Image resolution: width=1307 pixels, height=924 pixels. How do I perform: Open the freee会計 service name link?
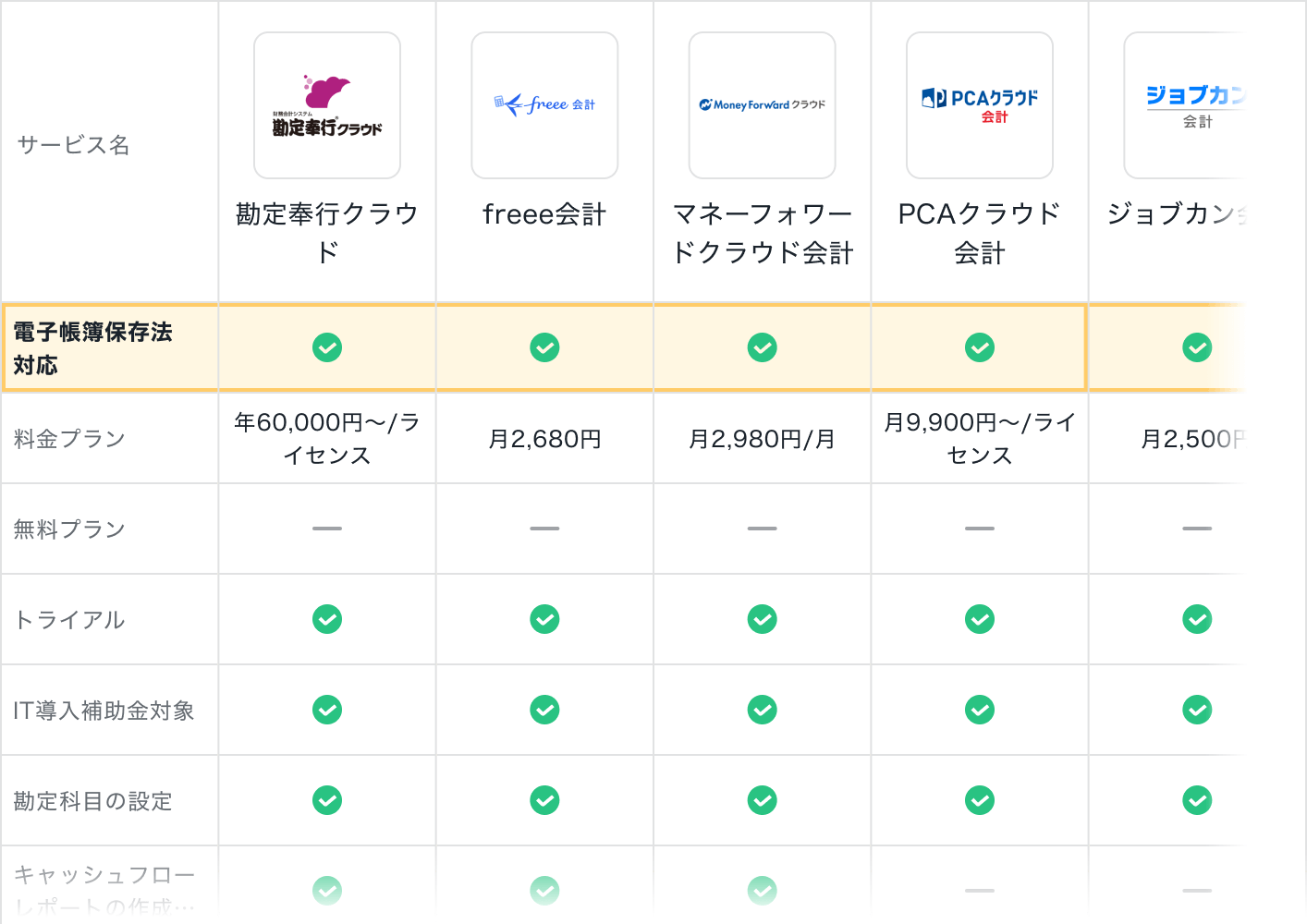pos(544,214)
